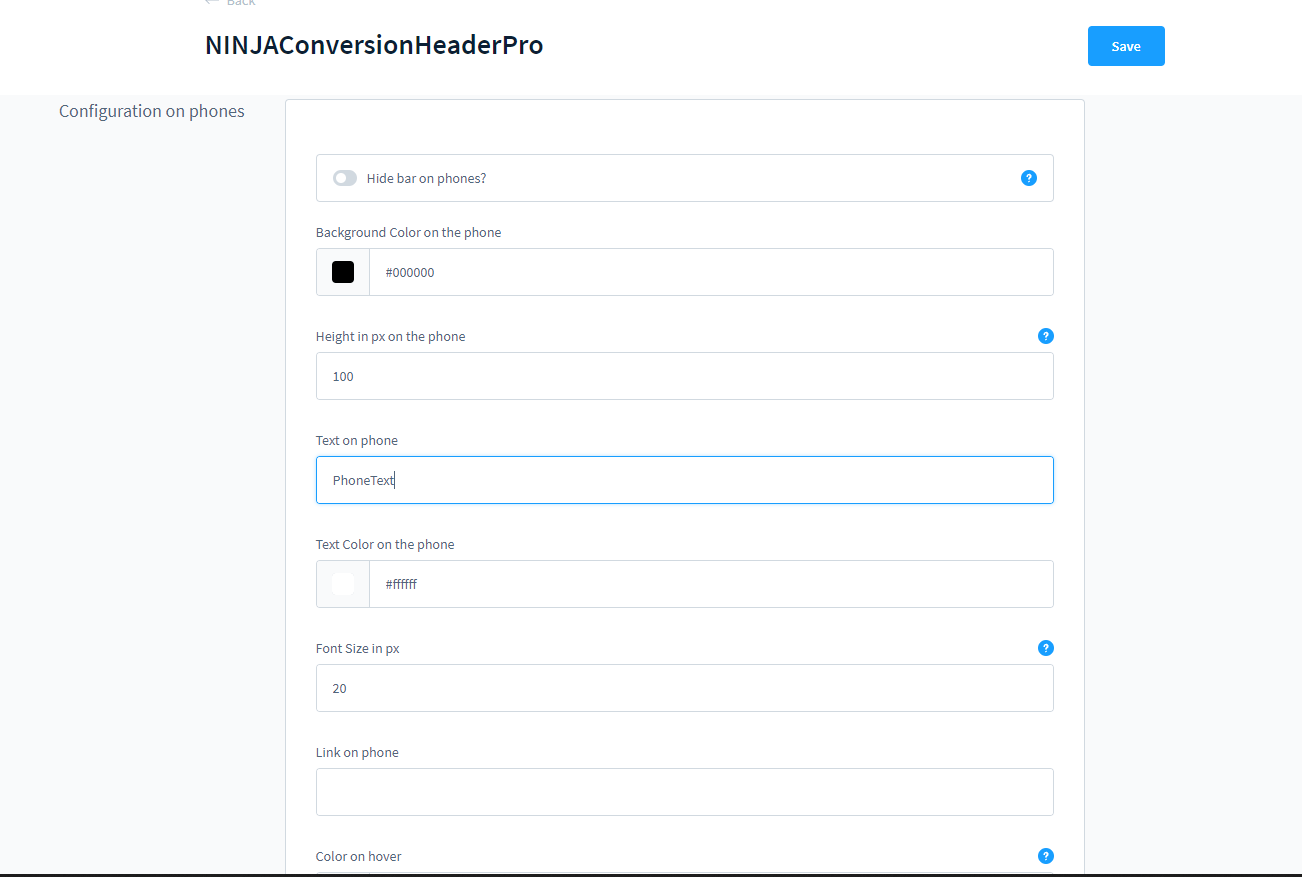Screen dimensions: 1302x877
Task: Click the Background Color on the phone label
Action: (408, 232)
